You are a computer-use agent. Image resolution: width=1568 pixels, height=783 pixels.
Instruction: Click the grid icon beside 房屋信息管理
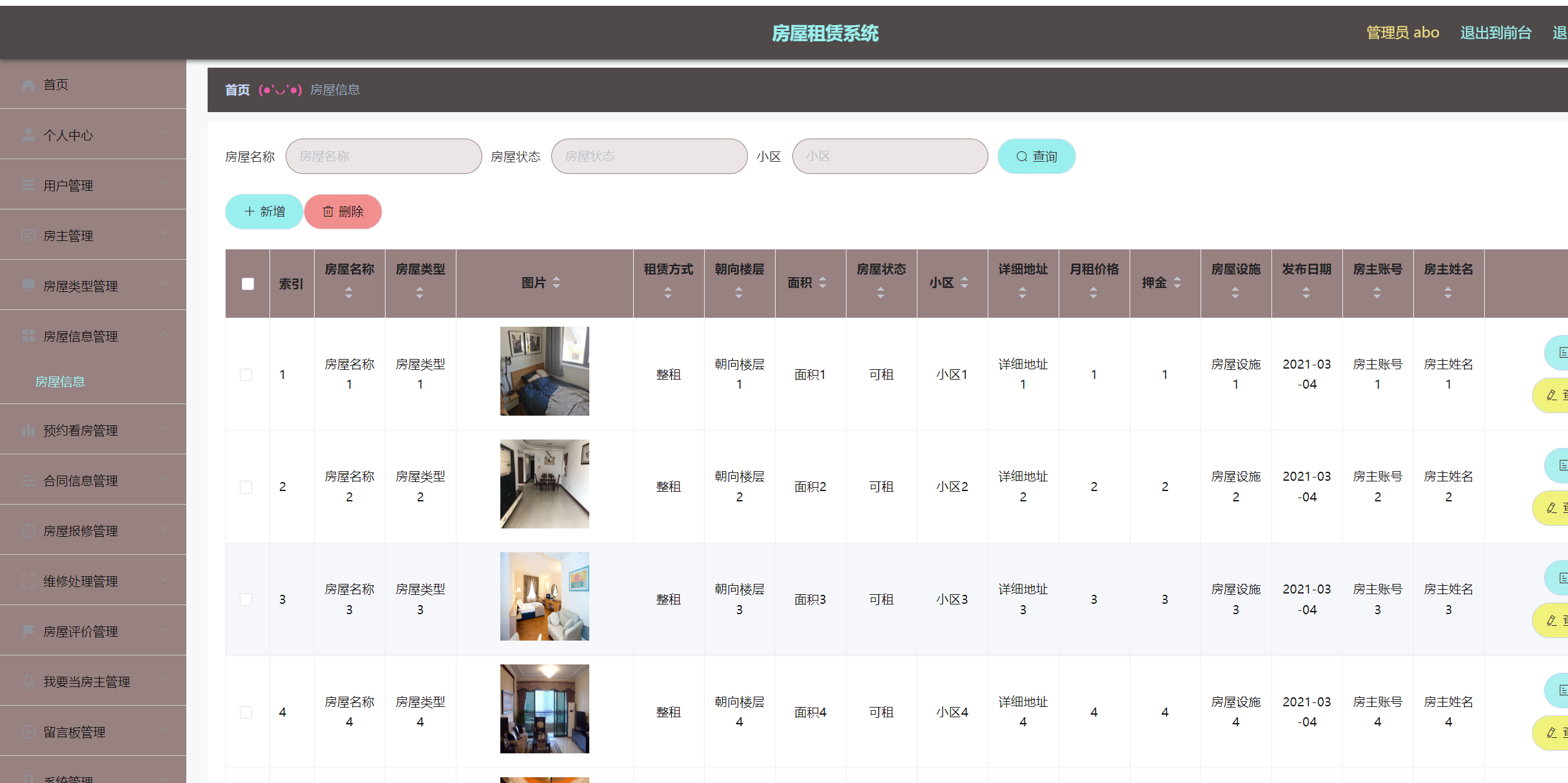pos(28,336)
